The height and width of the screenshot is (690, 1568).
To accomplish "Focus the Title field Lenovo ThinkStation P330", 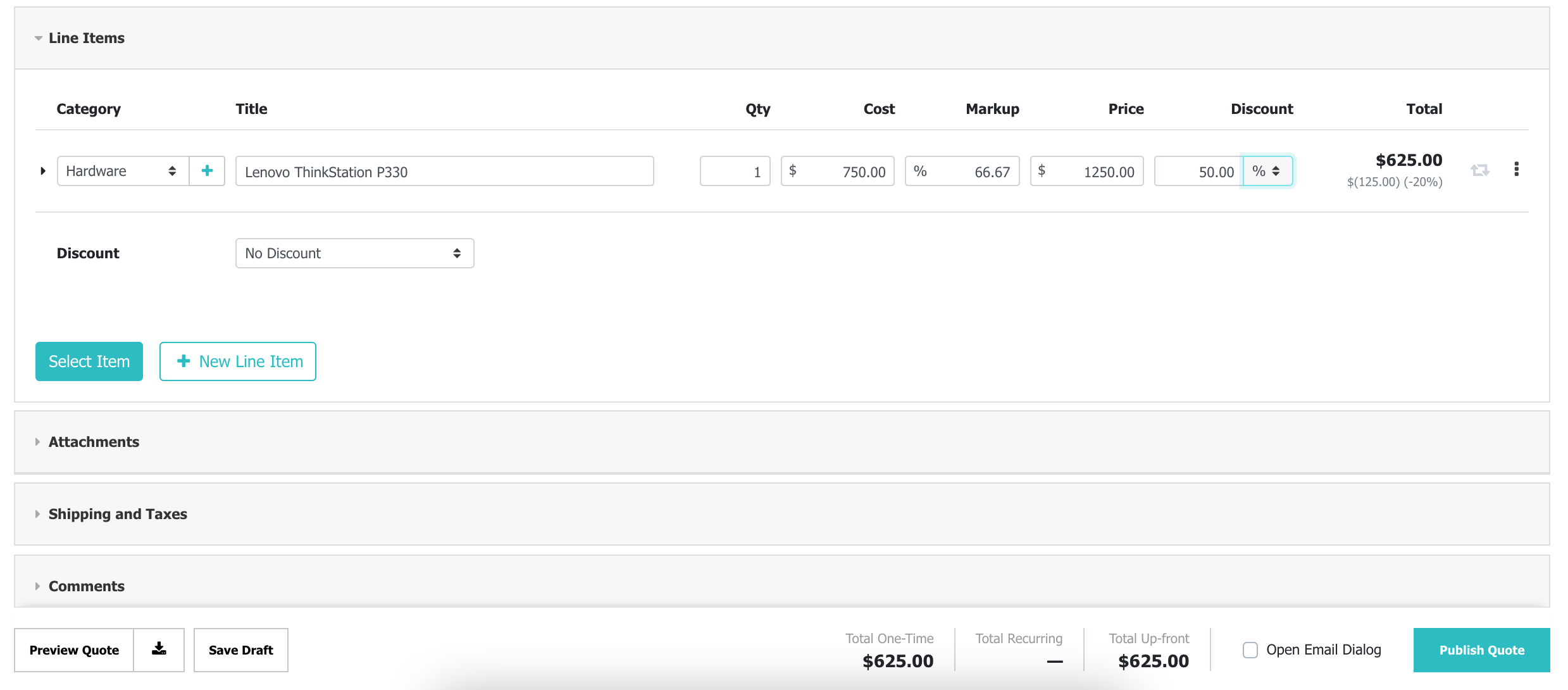I will [x=444, y=171].
